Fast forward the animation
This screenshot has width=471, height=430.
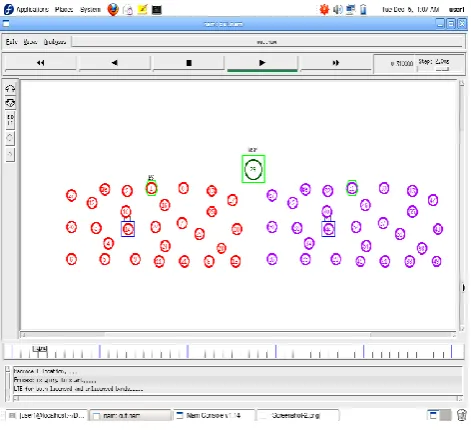tap(336, 63)
